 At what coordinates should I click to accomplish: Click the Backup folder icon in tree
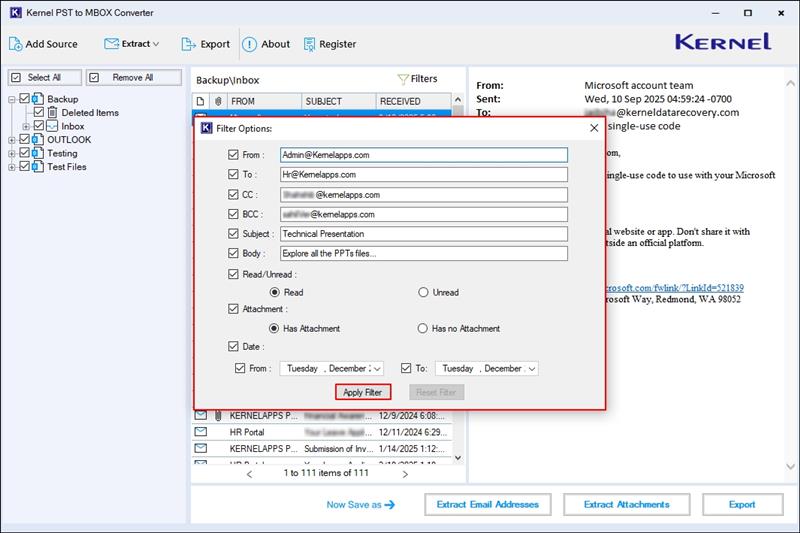click(x=38, y=99)
